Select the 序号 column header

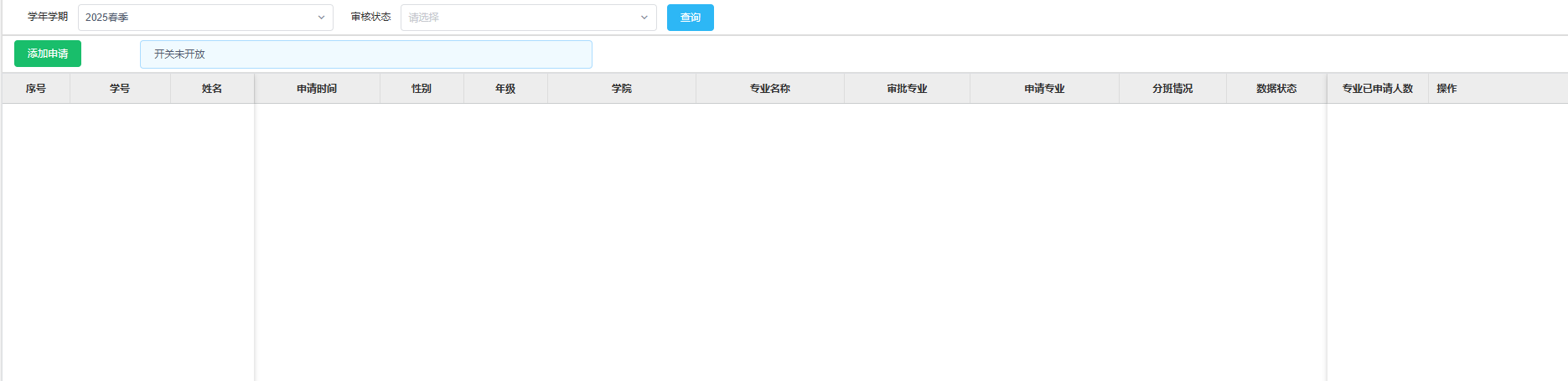36,89
